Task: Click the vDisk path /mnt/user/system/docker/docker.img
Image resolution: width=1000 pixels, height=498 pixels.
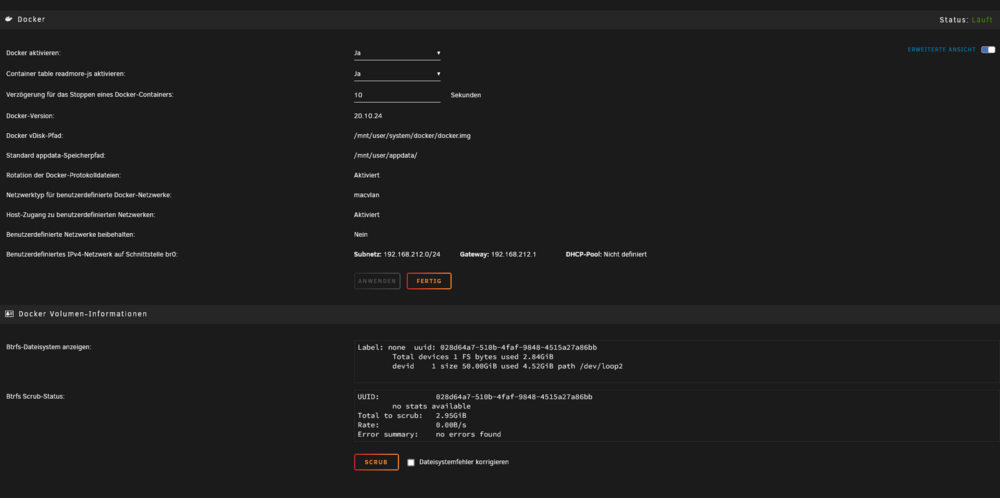Action: tap(412, 136)
